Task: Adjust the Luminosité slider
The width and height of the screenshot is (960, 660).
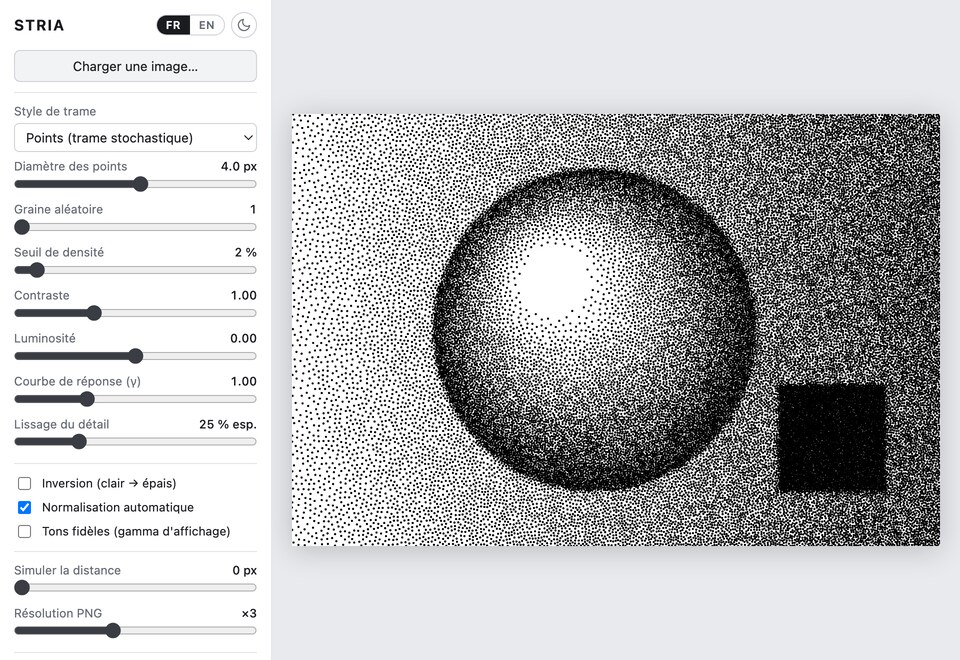Action: coord(135,356)
